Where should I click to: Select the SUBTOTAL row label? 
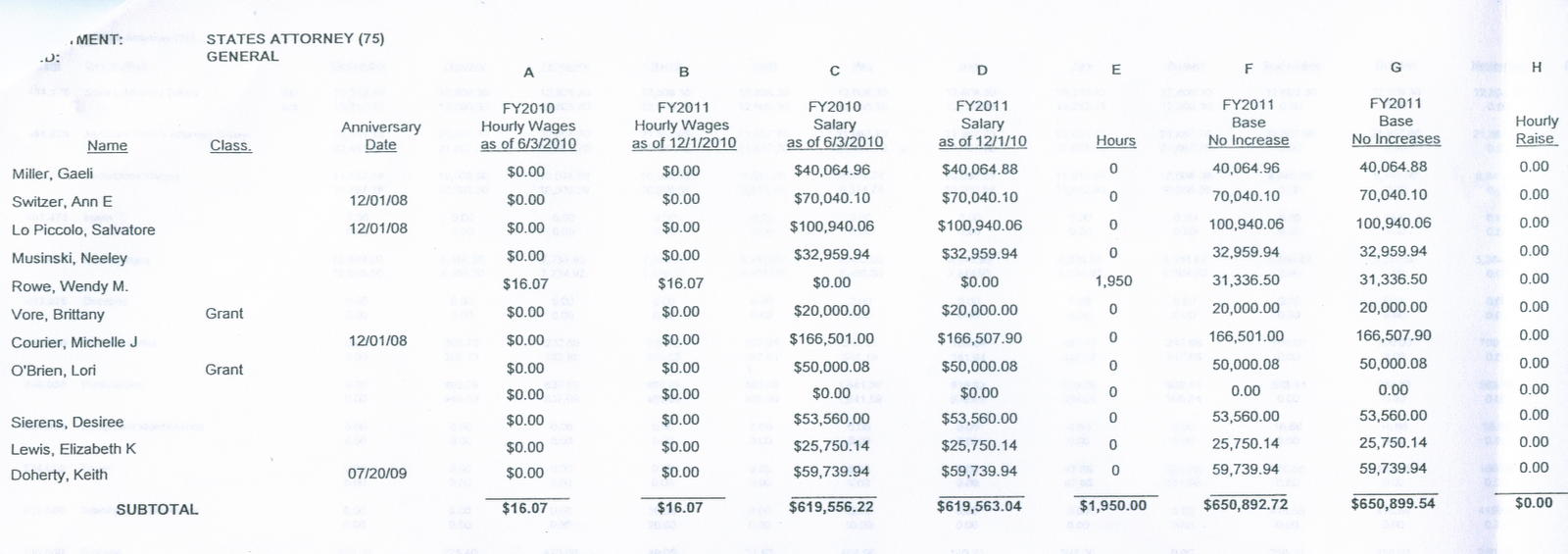click(x=157, y=509)
